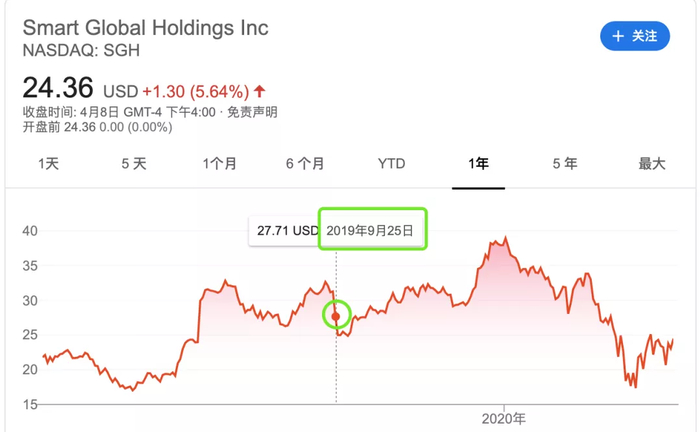Switch to the 1天 range tab
700x432 pixels.
[x=48, y=163]
